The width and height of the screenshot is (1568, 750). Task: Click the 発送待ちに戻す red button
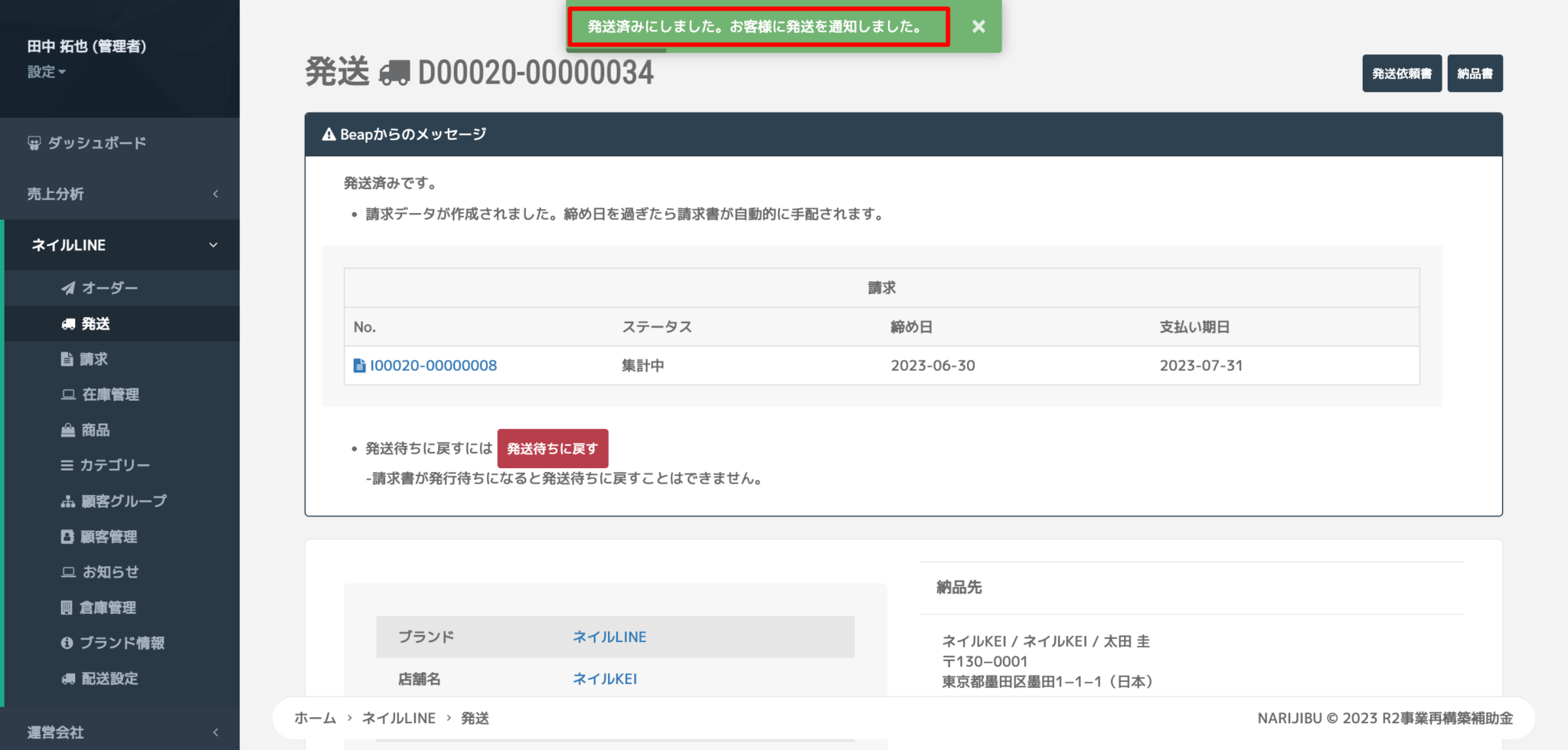(553, 448)
